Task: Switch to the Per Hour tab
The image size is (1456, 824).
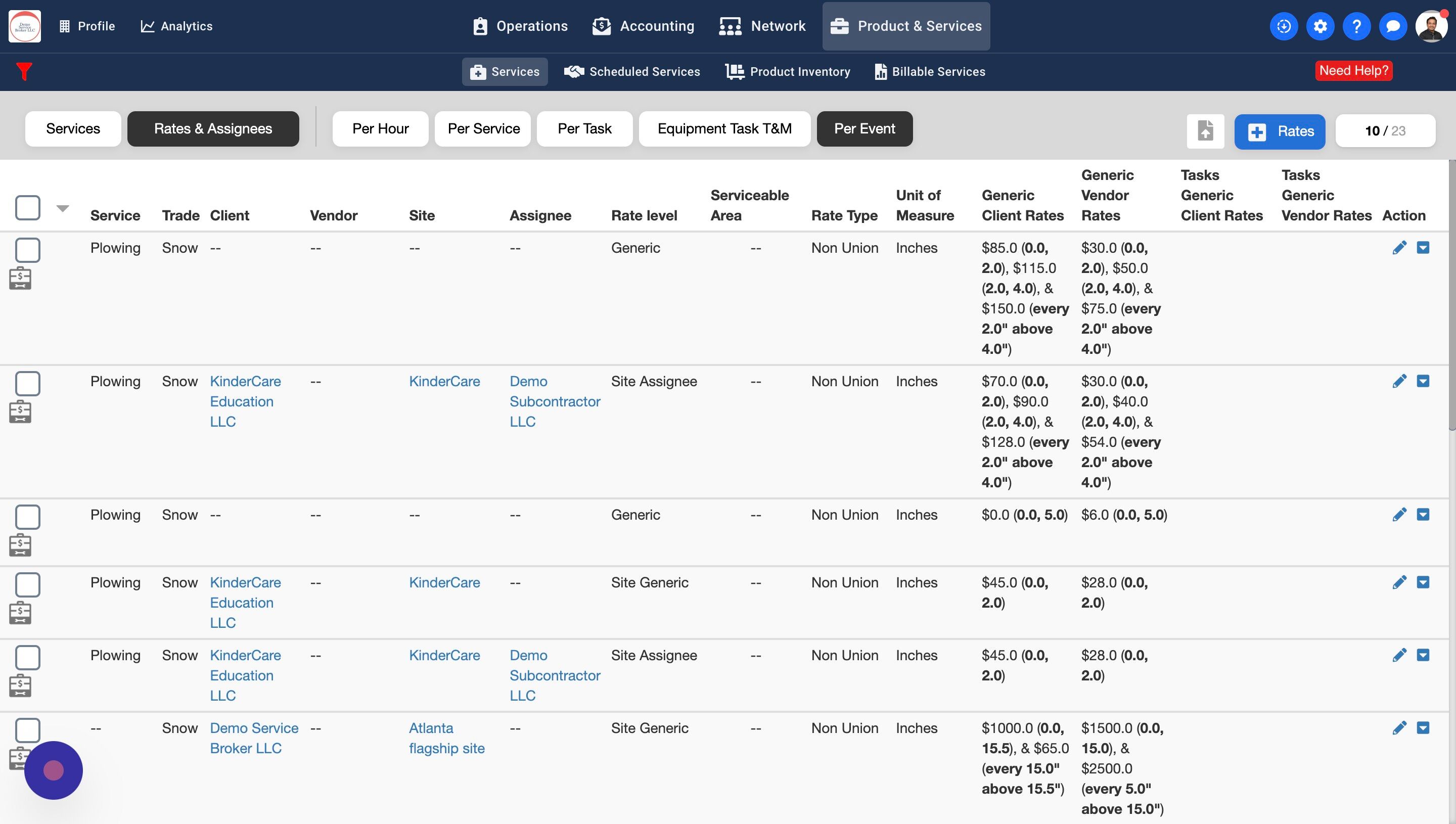Action: [380, 129]
